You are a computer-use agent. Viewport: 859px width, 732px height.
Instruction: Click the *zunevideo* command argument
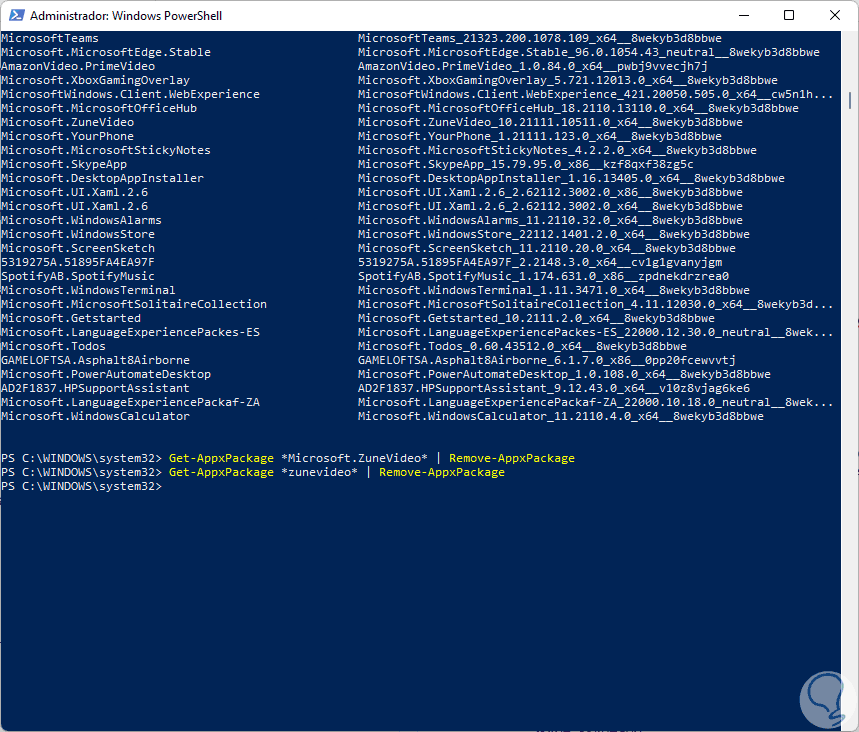319,472
